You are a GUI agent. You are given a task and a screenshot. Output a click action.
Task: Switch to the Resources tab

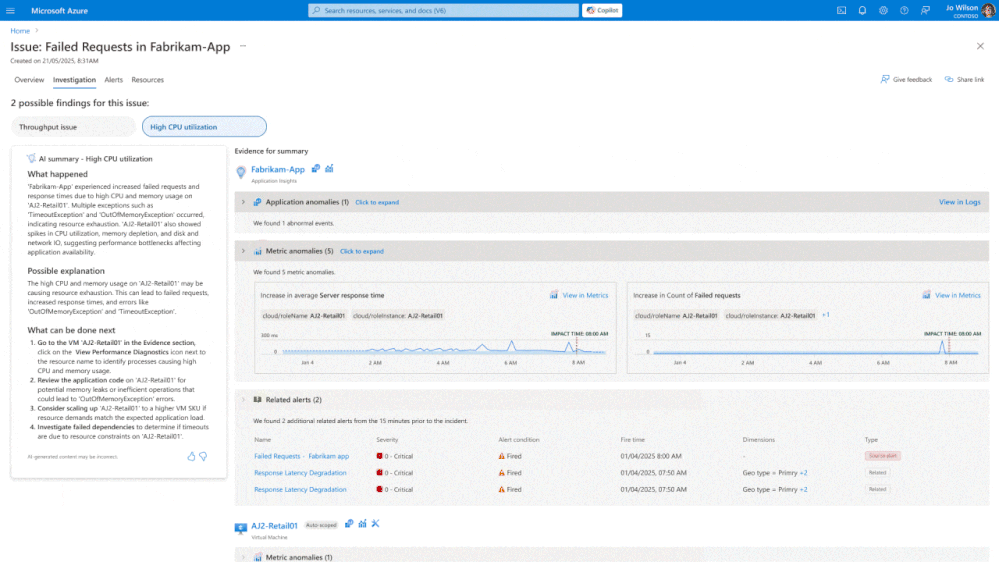[147, 80]
